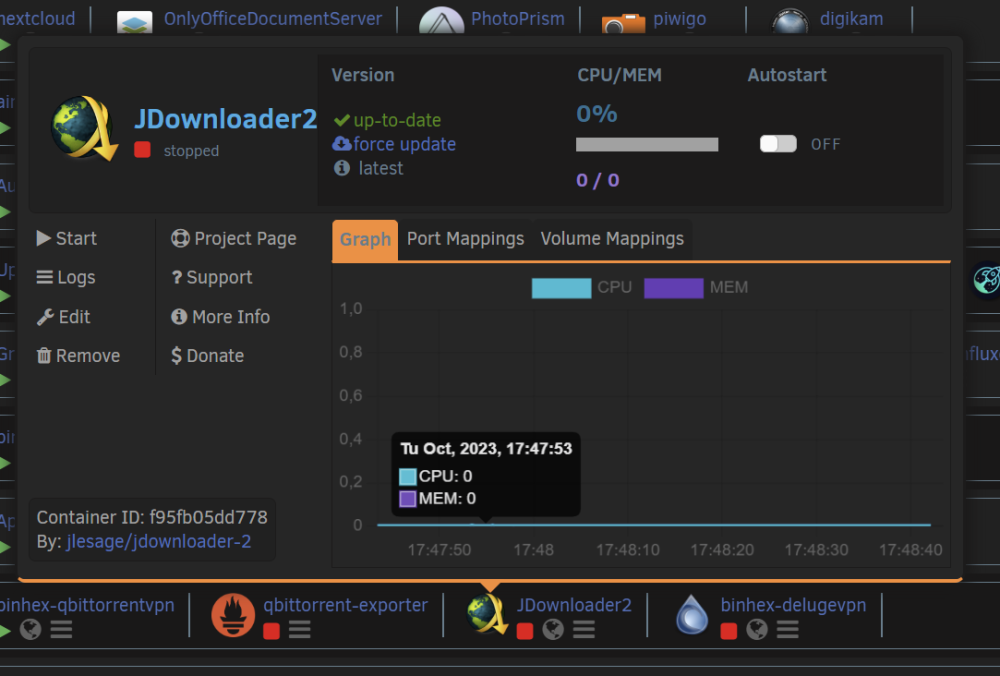
Task: Click the binhex-delugevpn water drop icon
Action: point(692,614)
